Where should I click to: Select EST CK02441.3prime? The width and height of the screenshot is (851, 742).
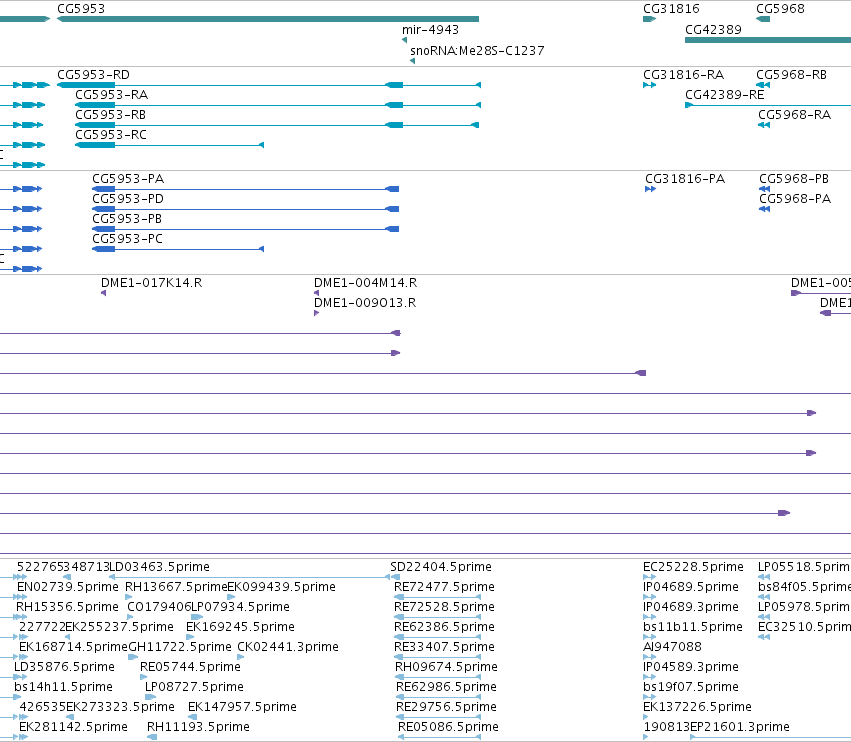(288, 647)
